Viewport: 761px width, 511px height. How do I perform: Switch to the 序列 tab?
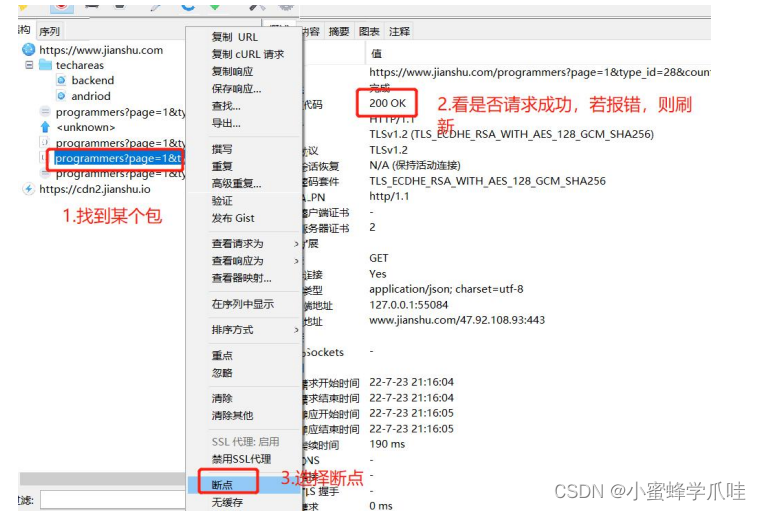tap(49, 32)
